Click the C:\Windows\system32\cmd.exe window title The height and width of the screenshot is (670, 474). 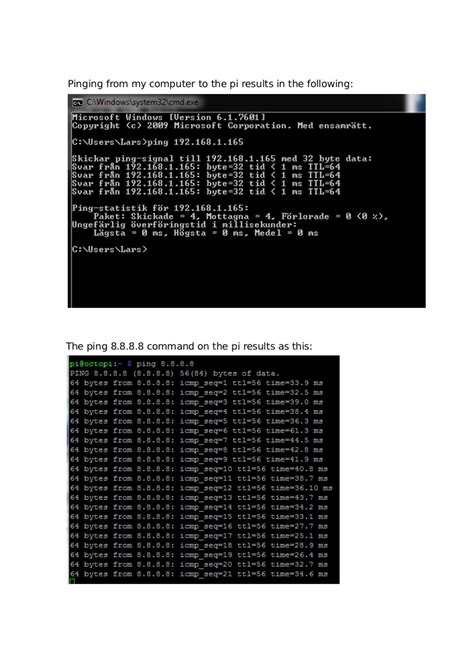142,102
